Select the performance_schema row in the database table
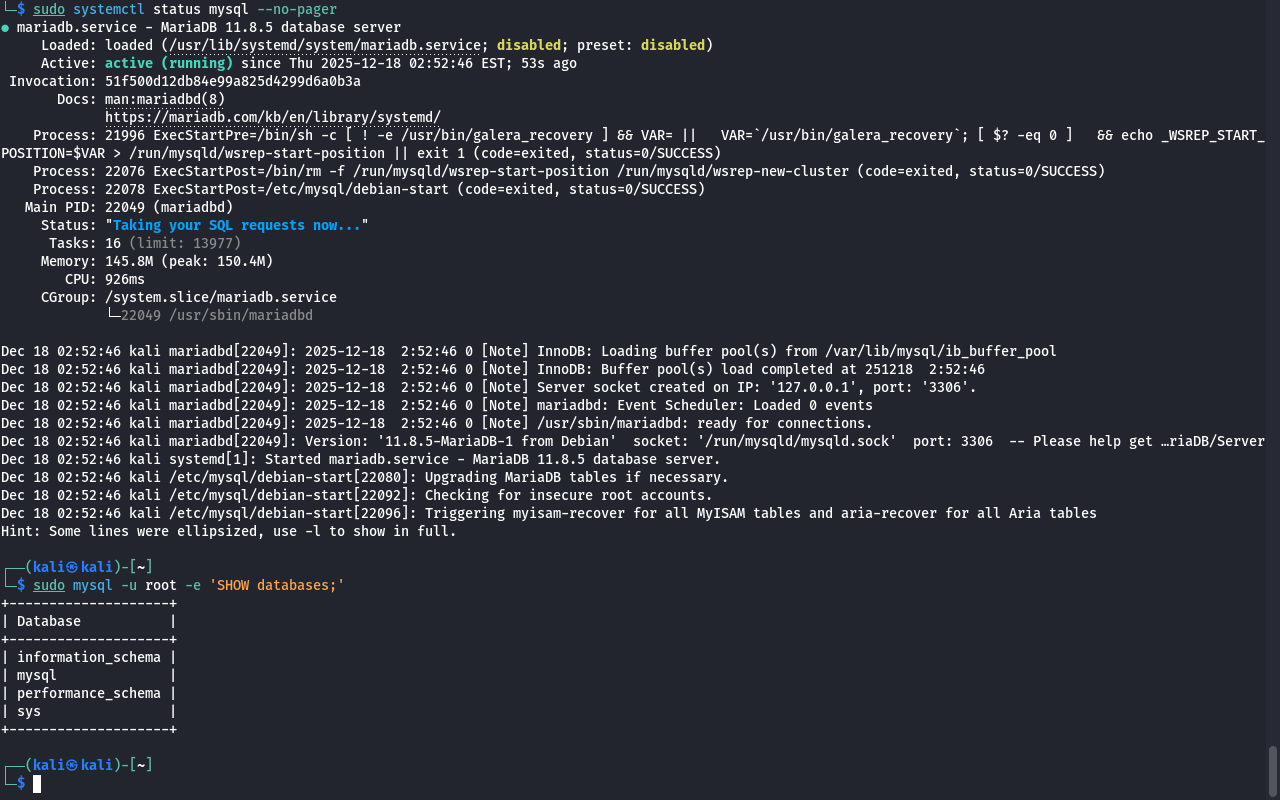The height and width of the screenshot is (800, 1280). pos(88,694)
